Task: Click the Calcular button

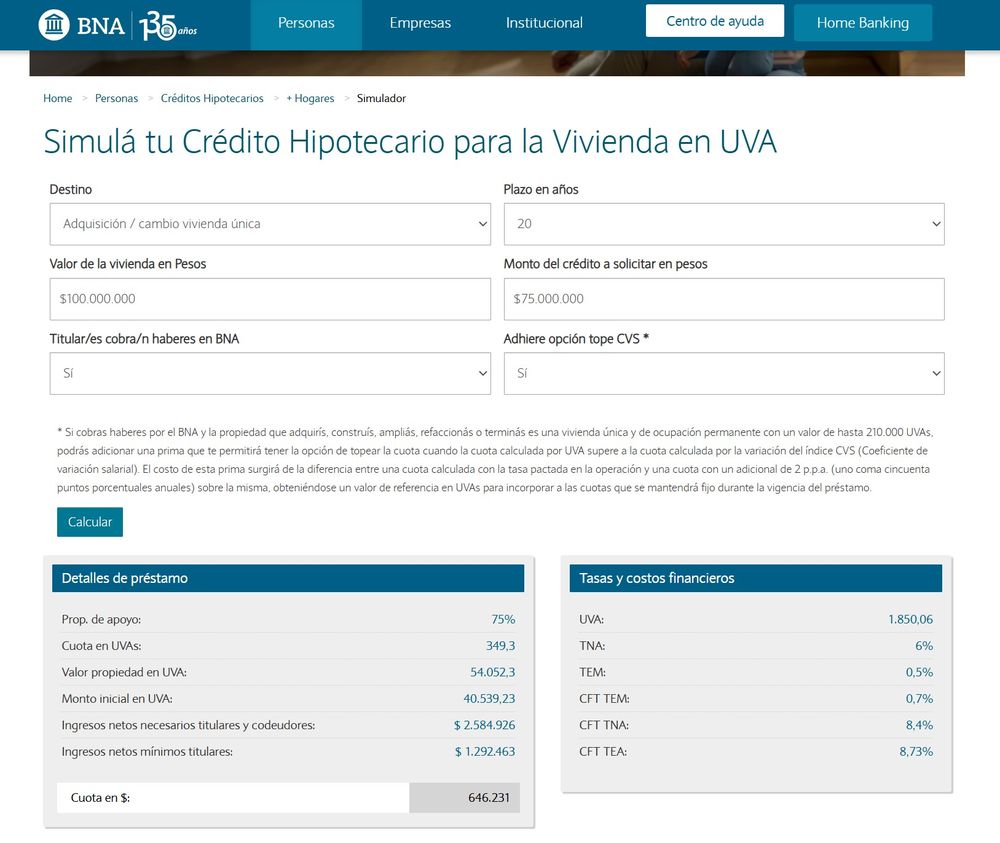Action: click(x=90, y=522)
